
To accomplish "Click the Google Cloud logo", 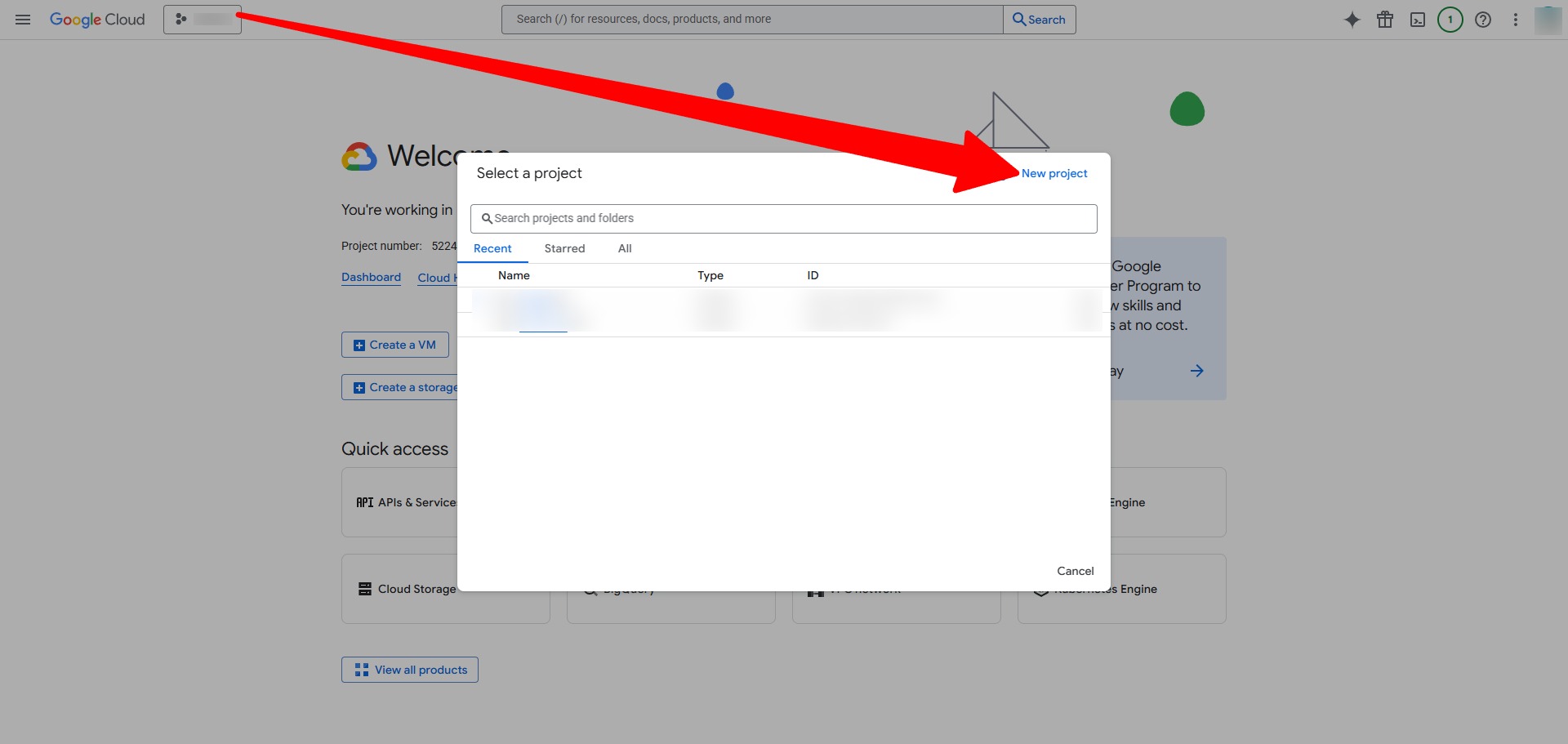I will tap(97, 20).
